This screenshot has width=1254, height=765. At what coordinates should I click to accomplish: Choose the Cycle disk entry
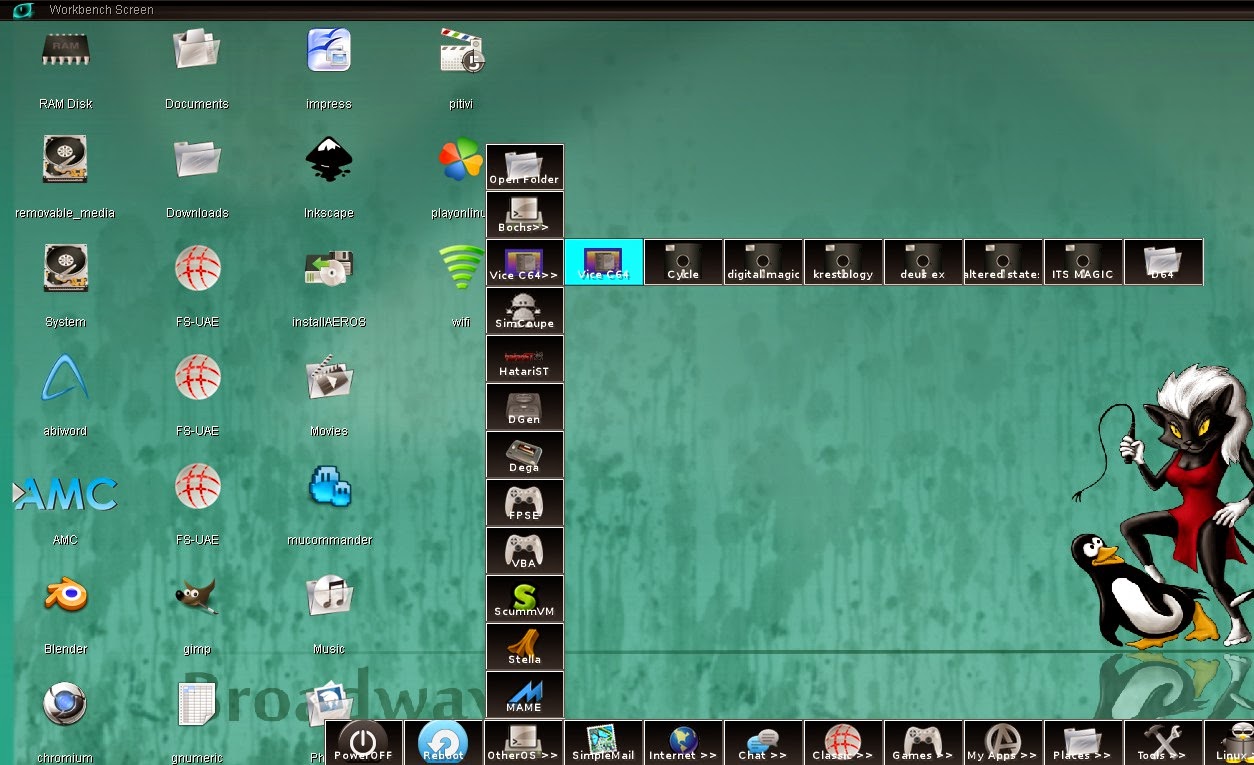click(684, 262)
